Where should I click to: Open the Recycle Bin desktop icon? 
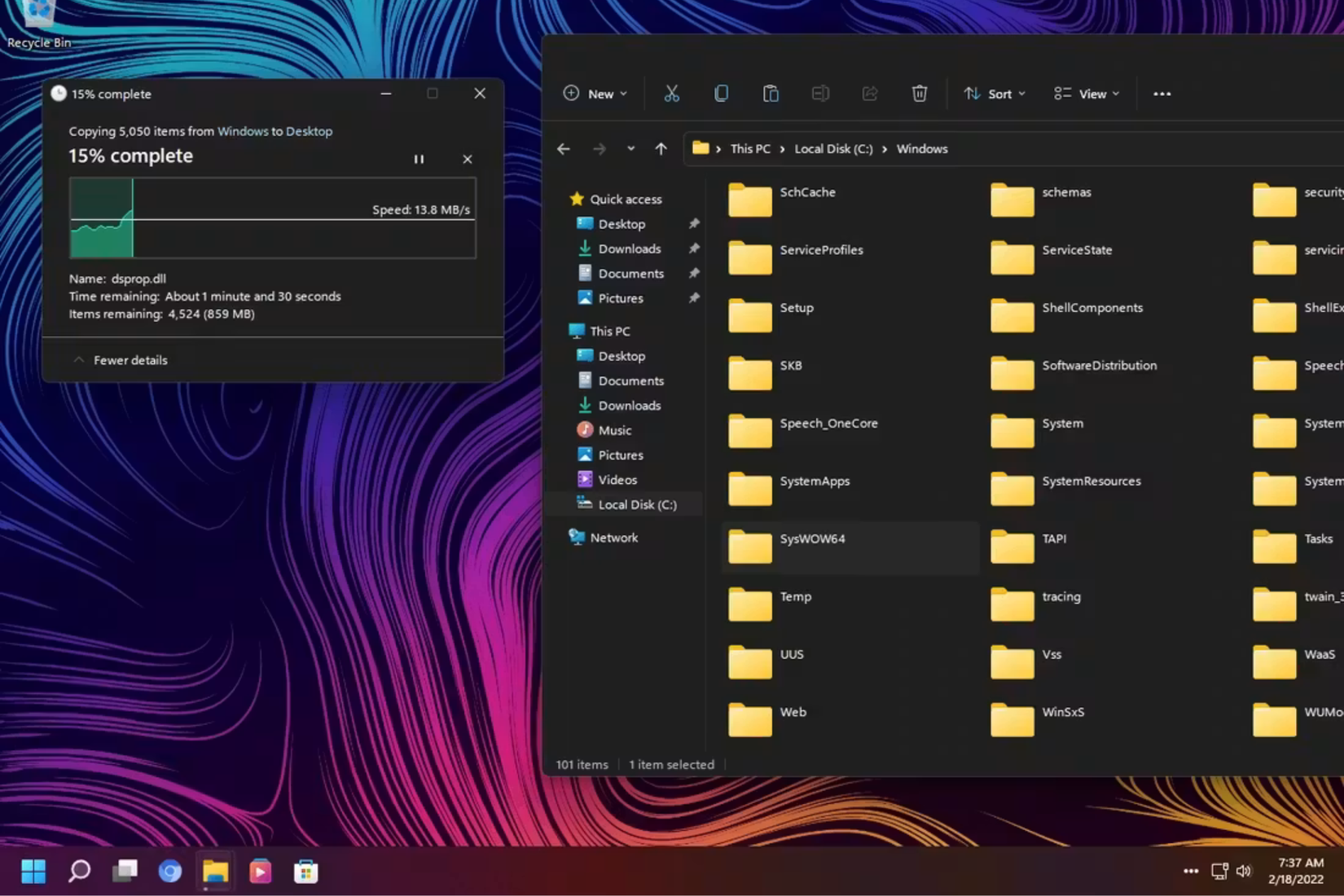(38, 25)
